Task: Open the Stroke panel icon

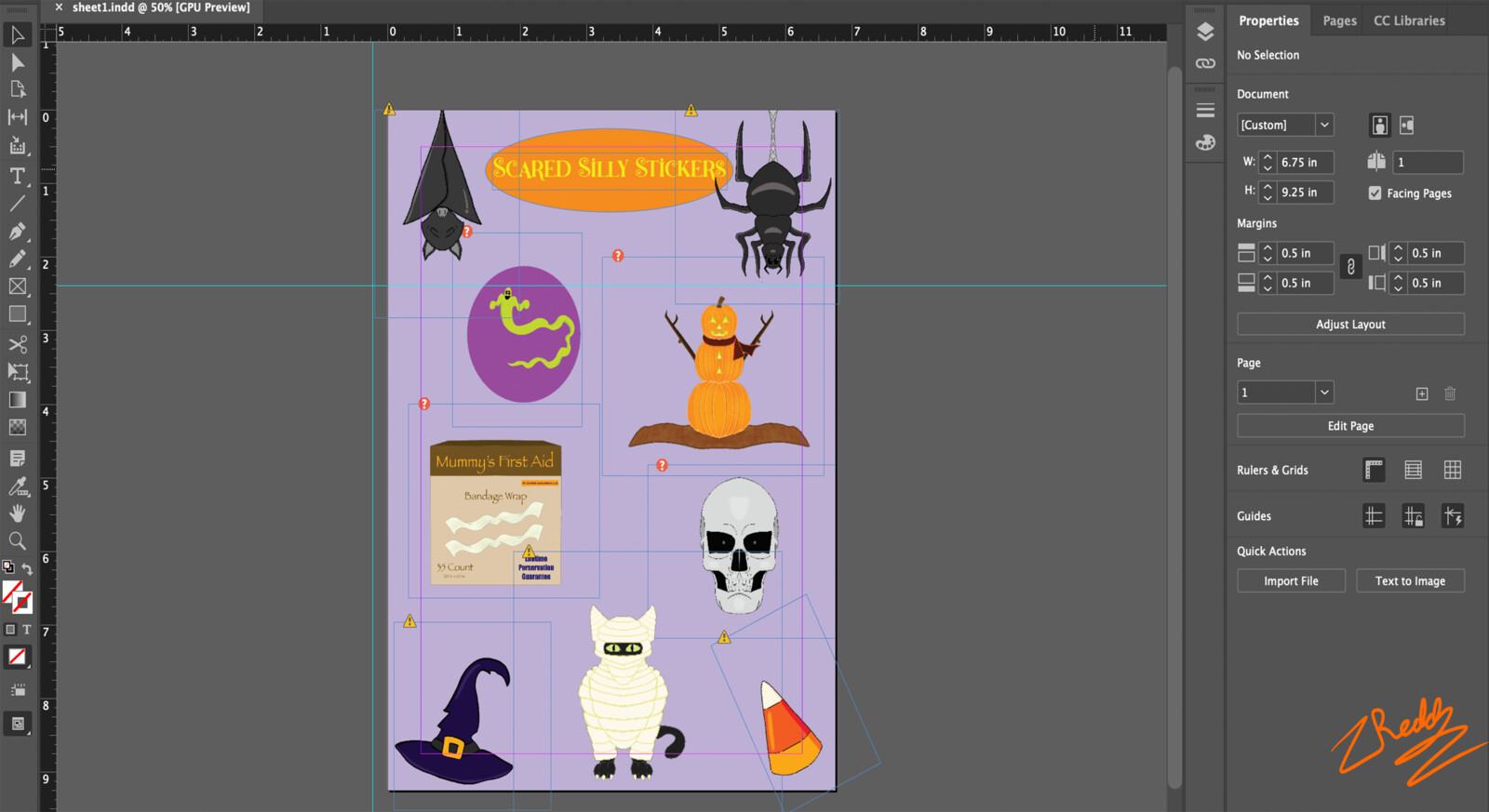Action: [x=1205, y=111]
